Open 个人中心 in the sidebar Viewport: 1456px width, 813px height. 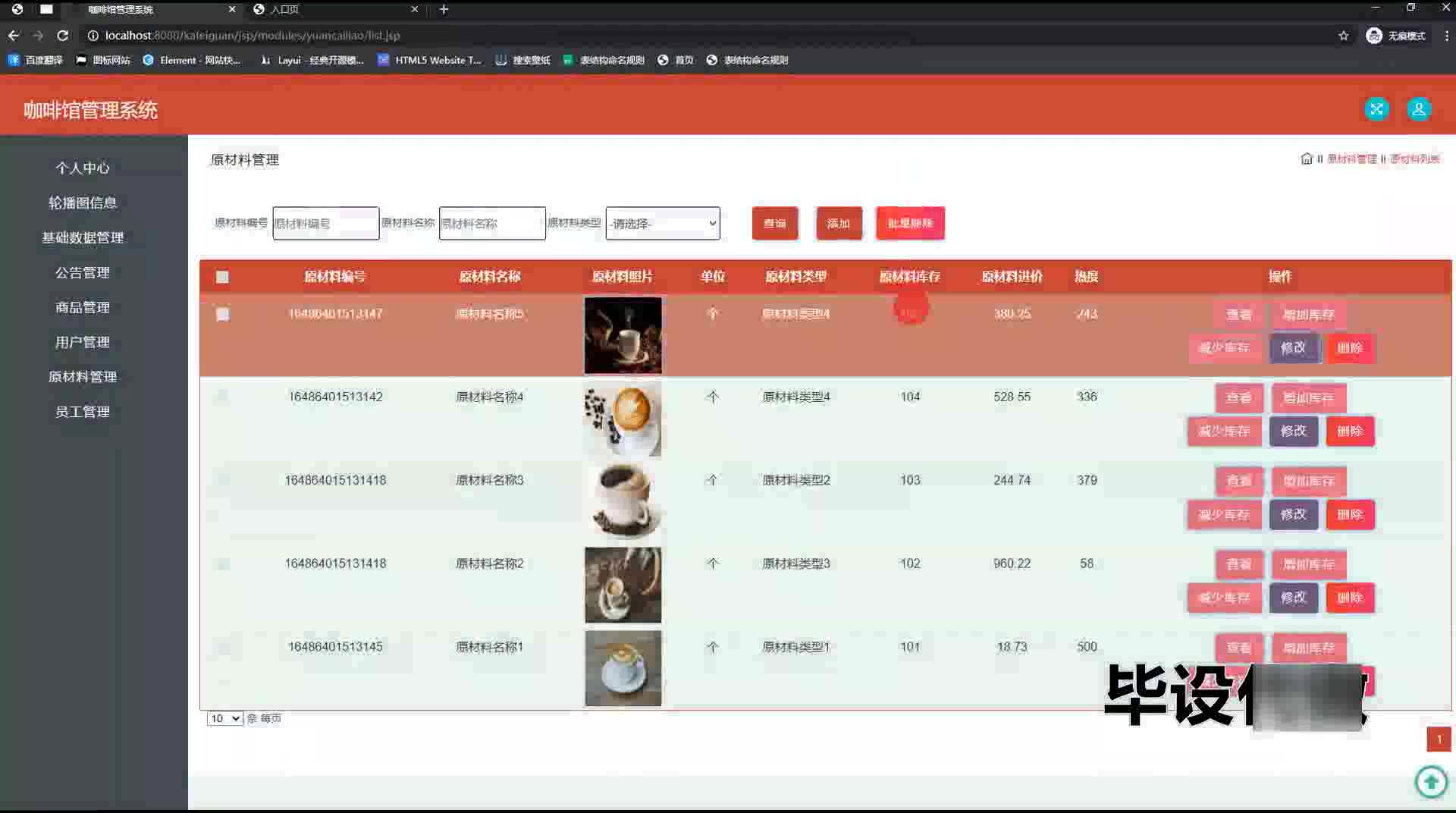83,168
